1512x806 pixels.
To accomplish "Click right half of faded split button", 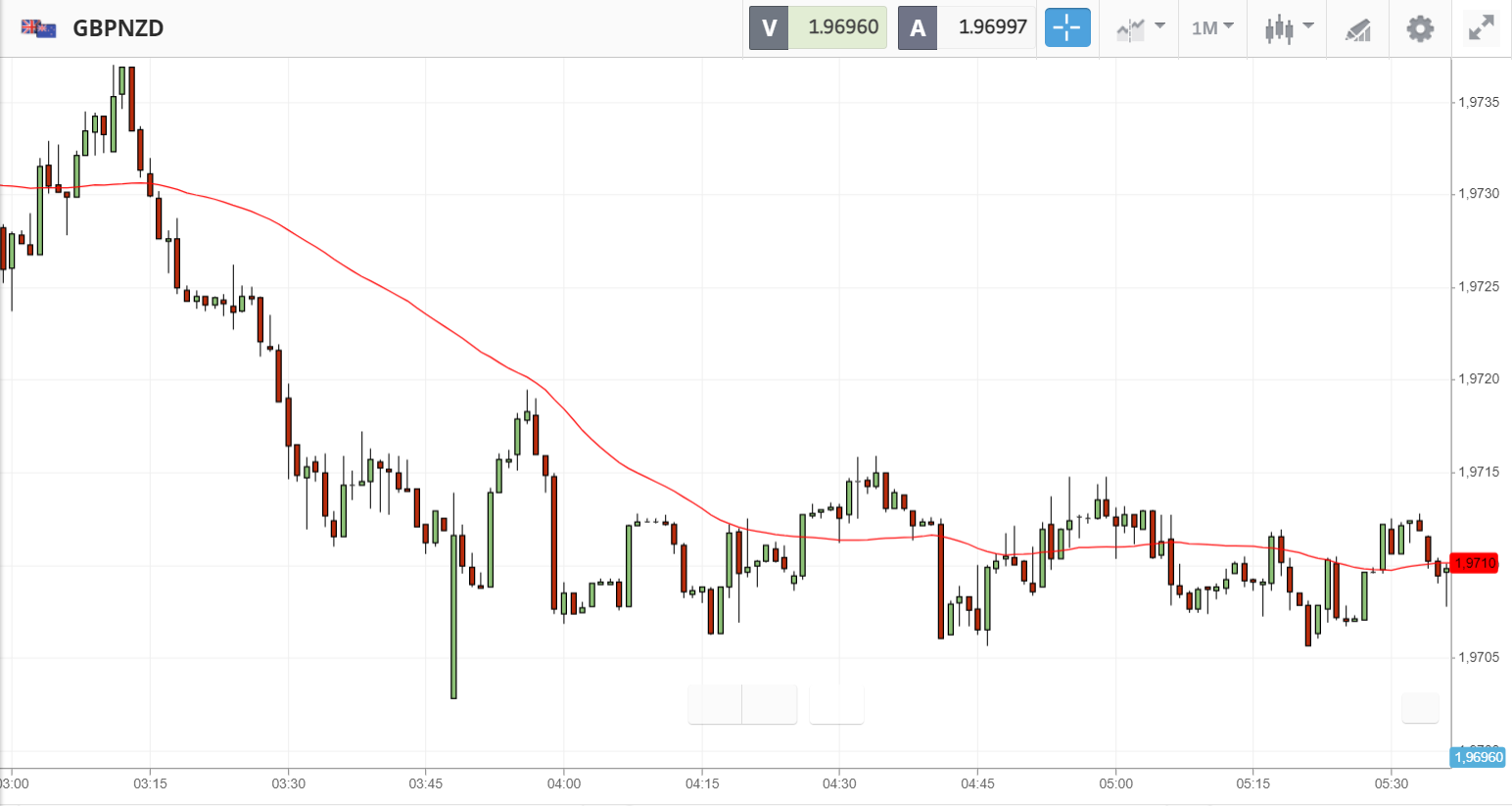I will tap(770, 704).
